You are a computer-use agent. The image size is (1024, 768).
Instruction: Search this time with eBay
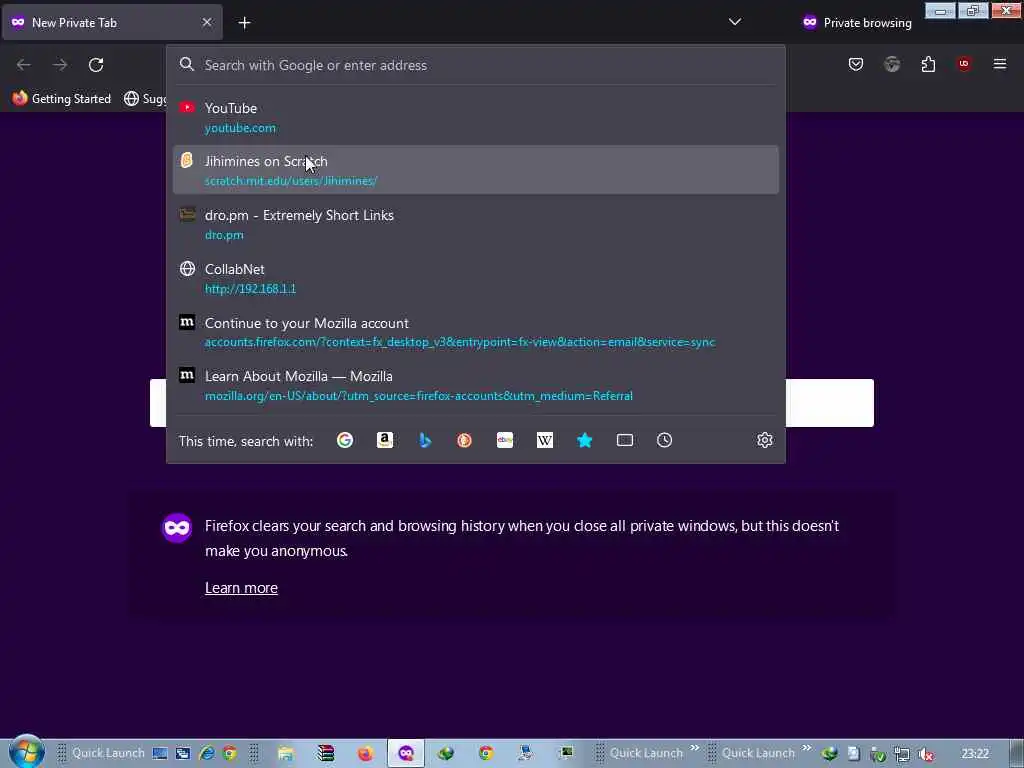(x=505, y=440)
